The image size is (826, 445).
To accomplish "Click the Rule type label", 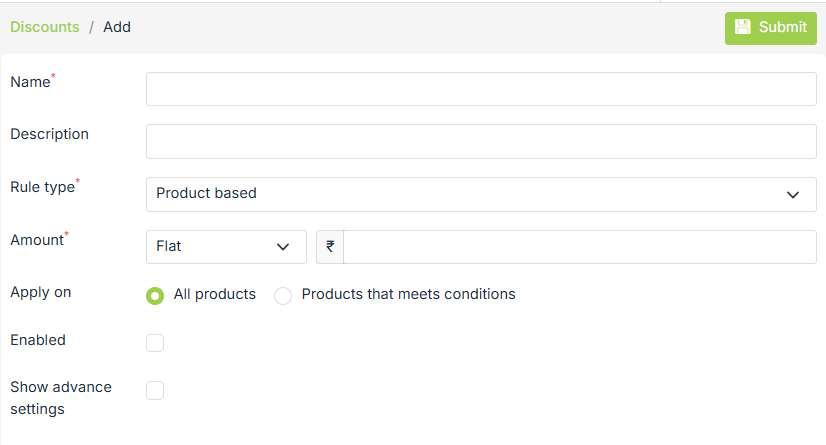I will [42, 186].
